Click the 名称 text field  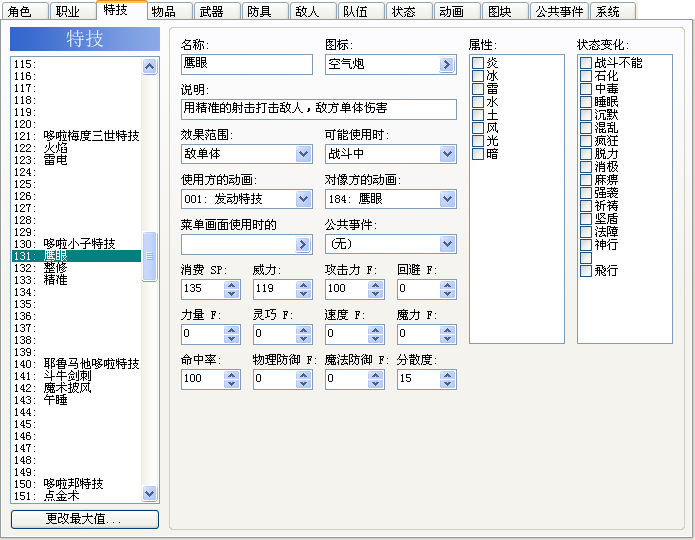pyautogui.click(x=247, y=64)
